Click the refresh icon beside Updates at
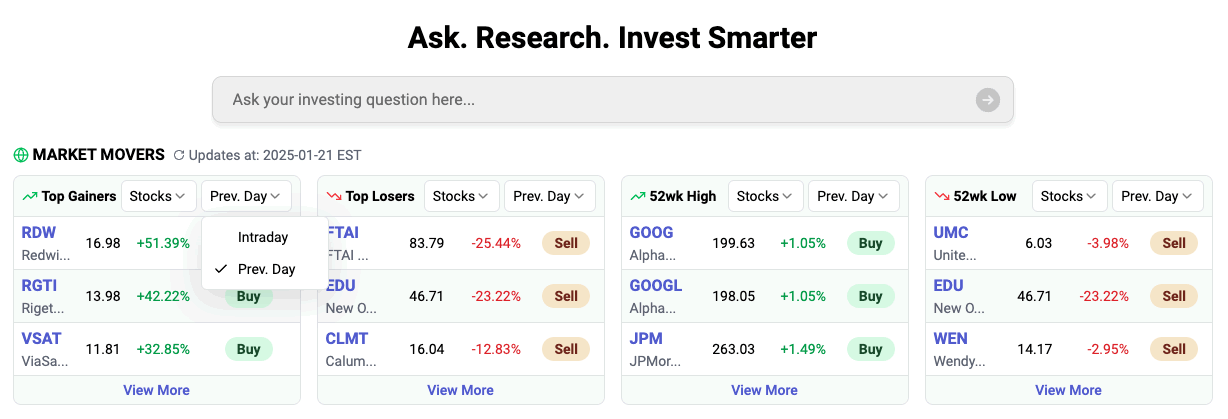This screenshot has height=419, width=1228. 179,156
